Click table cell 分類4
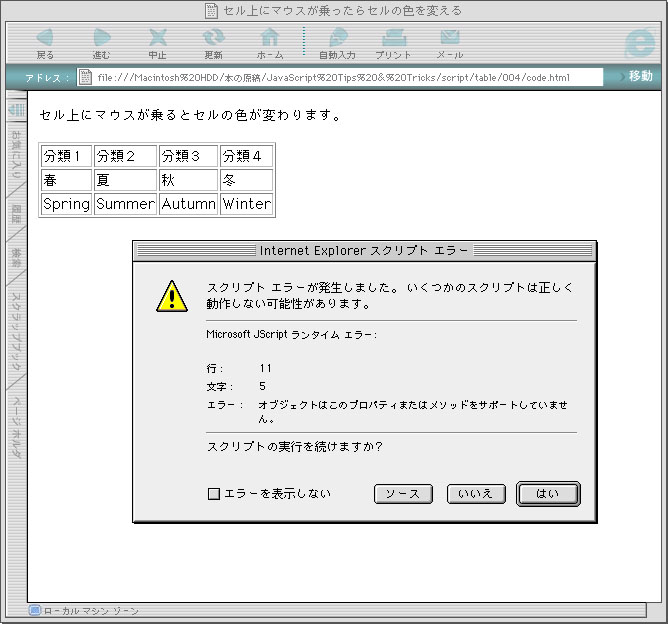668x624 pixels. click(x=246, y=156)
